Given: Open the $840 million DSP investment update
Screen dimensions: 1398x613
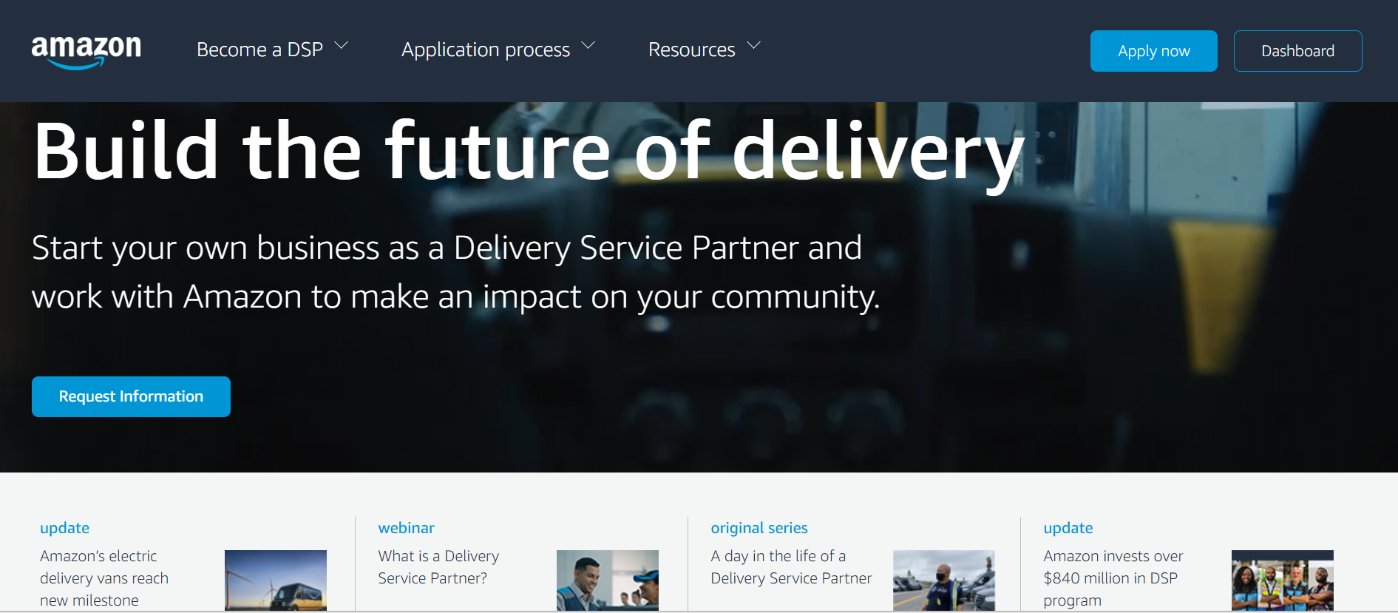Looking at the screenshot, I should (1112, 578).
